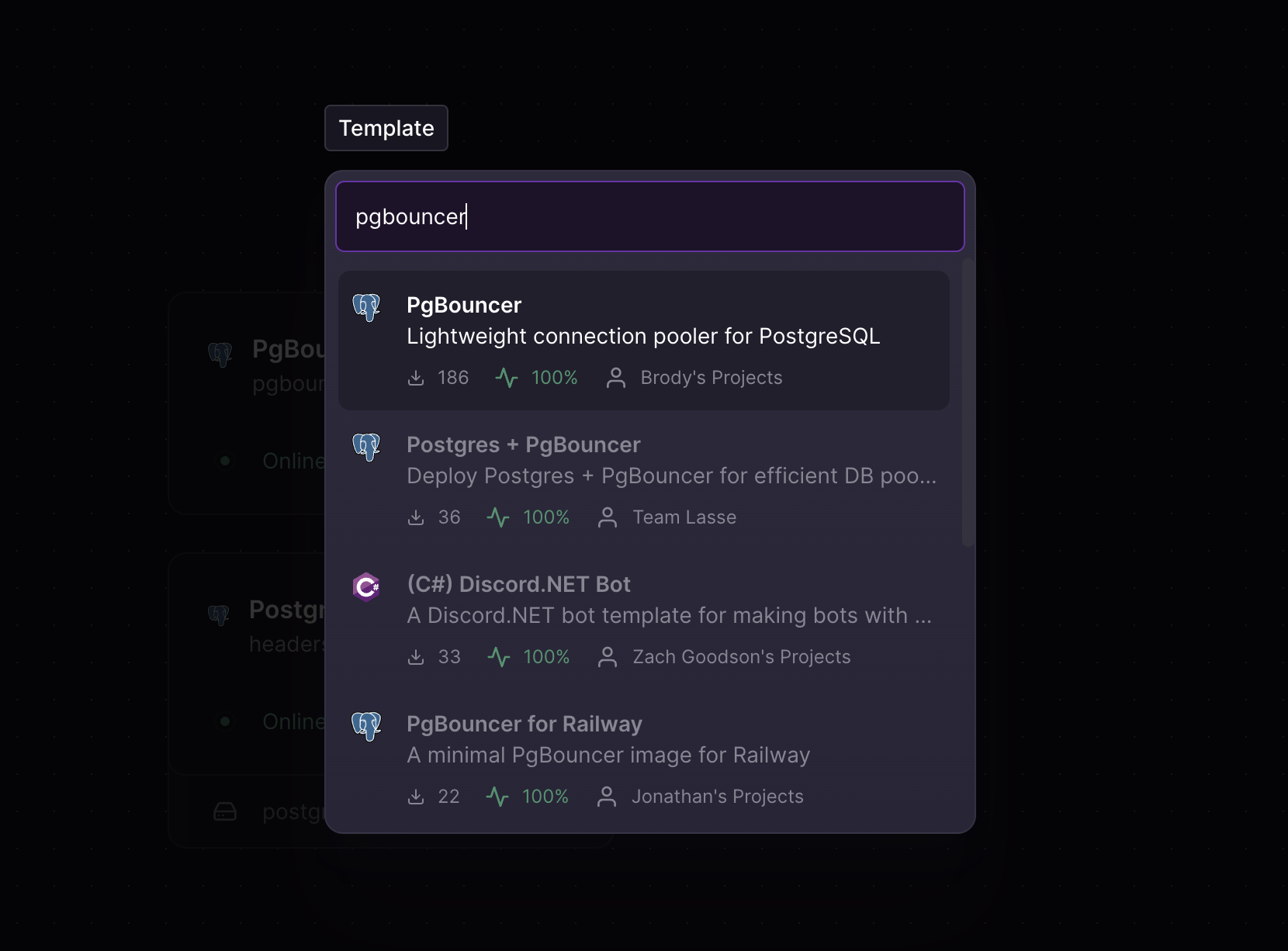Click the C# Discord.NET Bot logo icon
The height and width of the screenshot is (951, 1288).
366,586
